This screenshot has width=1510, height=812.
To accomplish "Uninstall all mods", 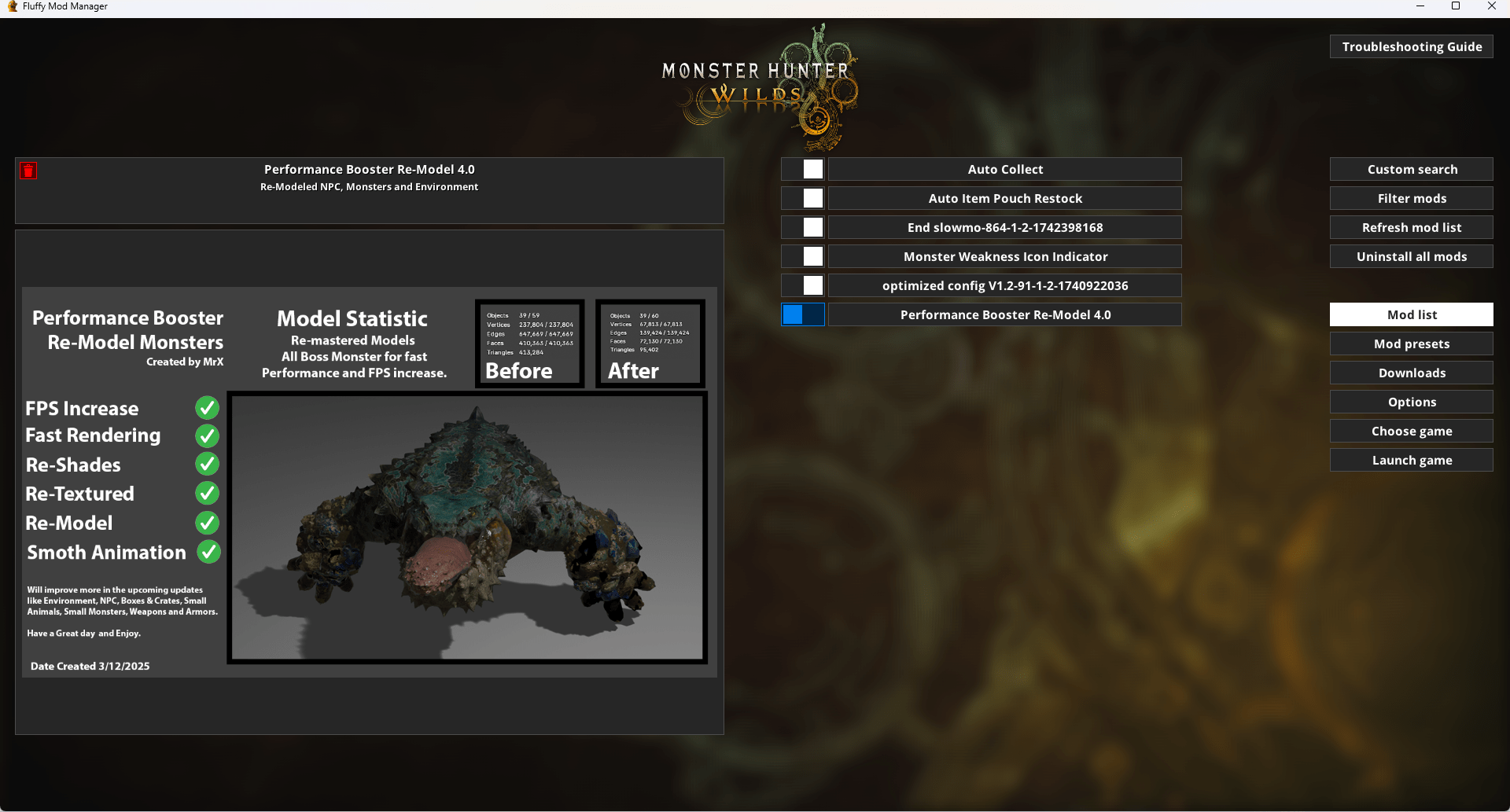I will tap(1411, 257).
